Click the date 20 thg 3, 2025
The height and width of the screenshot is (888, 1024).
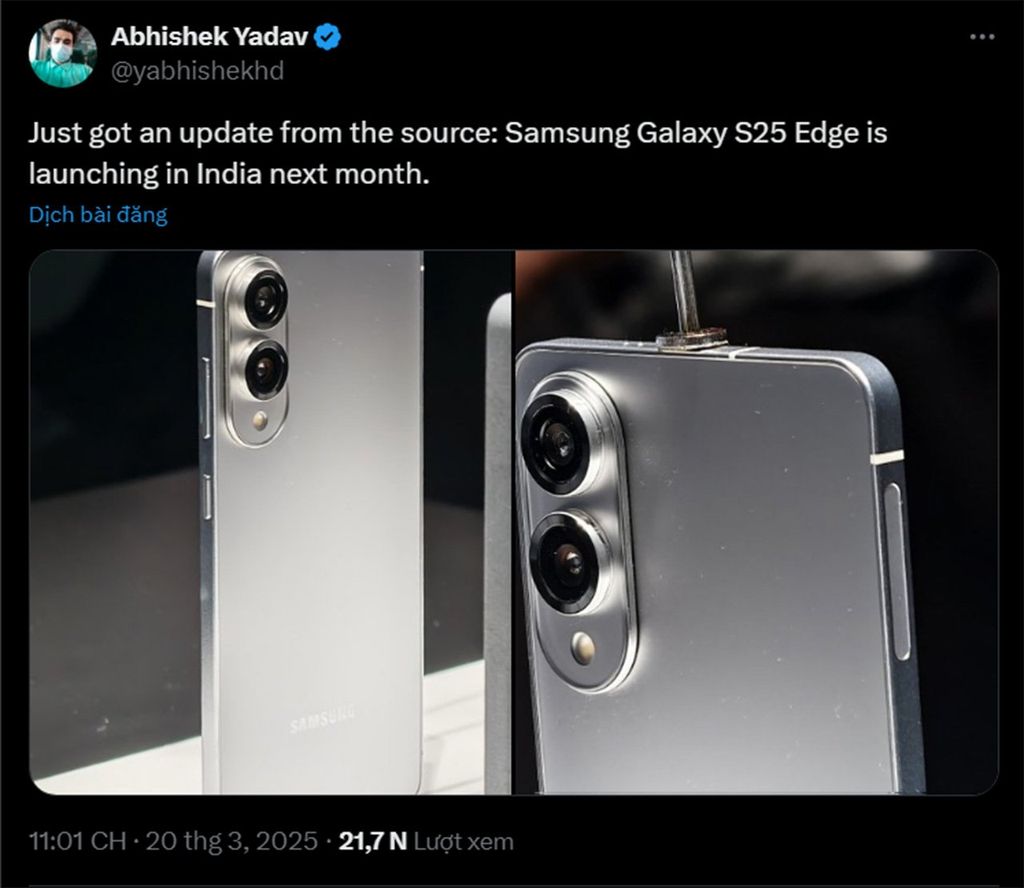[231, 841]
